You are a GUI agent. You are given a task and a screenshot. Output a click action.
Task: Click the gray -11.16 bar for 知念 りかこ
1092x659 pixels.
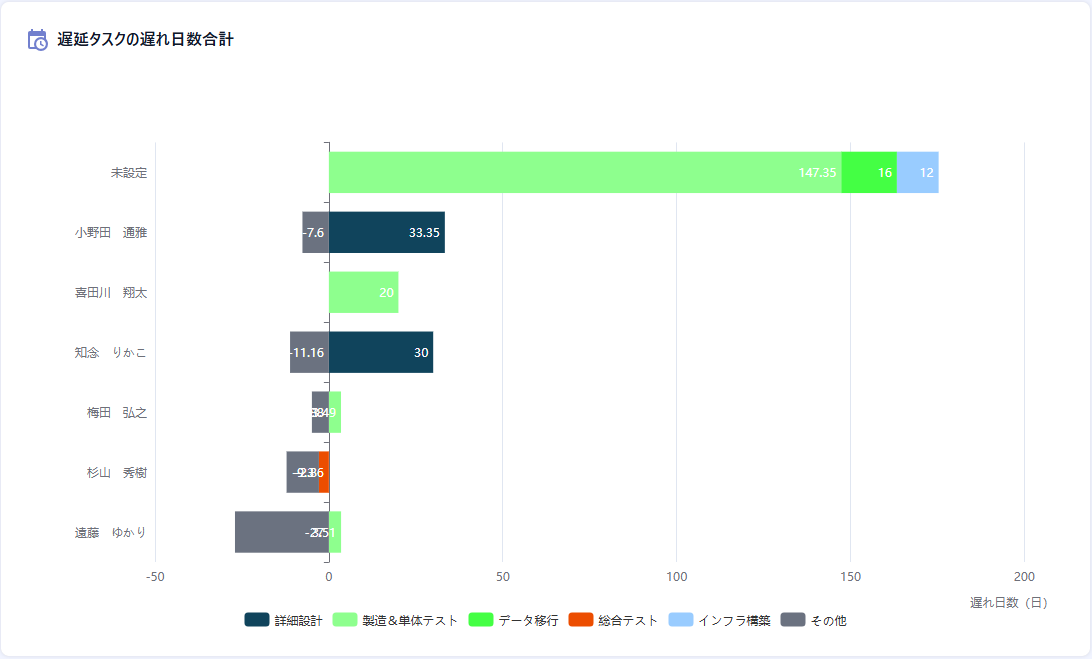(309, 352)
